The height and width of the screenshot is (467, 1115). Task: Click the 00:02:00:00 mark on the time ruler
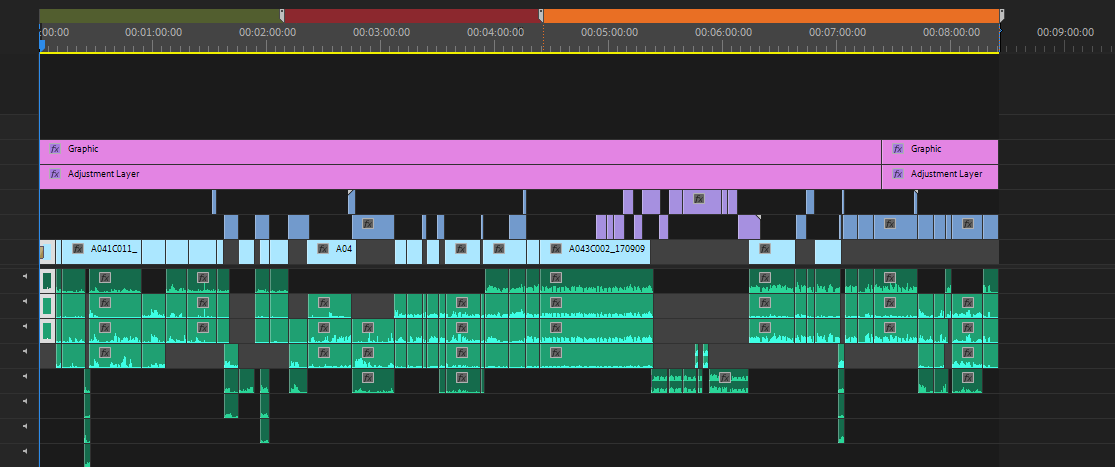tap(267, 33)
